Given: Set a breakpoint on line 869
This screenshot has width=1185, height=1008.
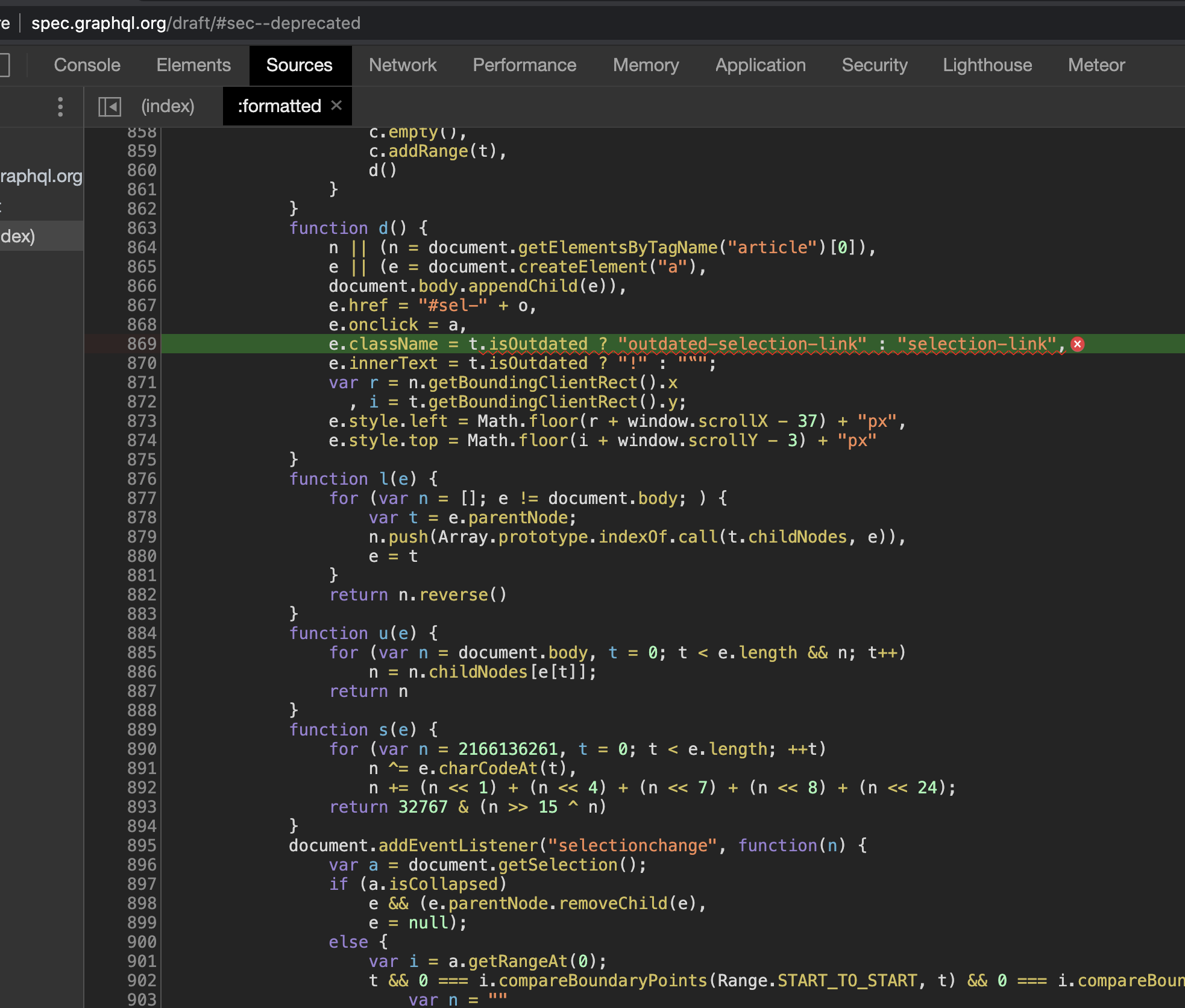Looking at the screenshot, I should pyautogui.click(x=143, y=344).
